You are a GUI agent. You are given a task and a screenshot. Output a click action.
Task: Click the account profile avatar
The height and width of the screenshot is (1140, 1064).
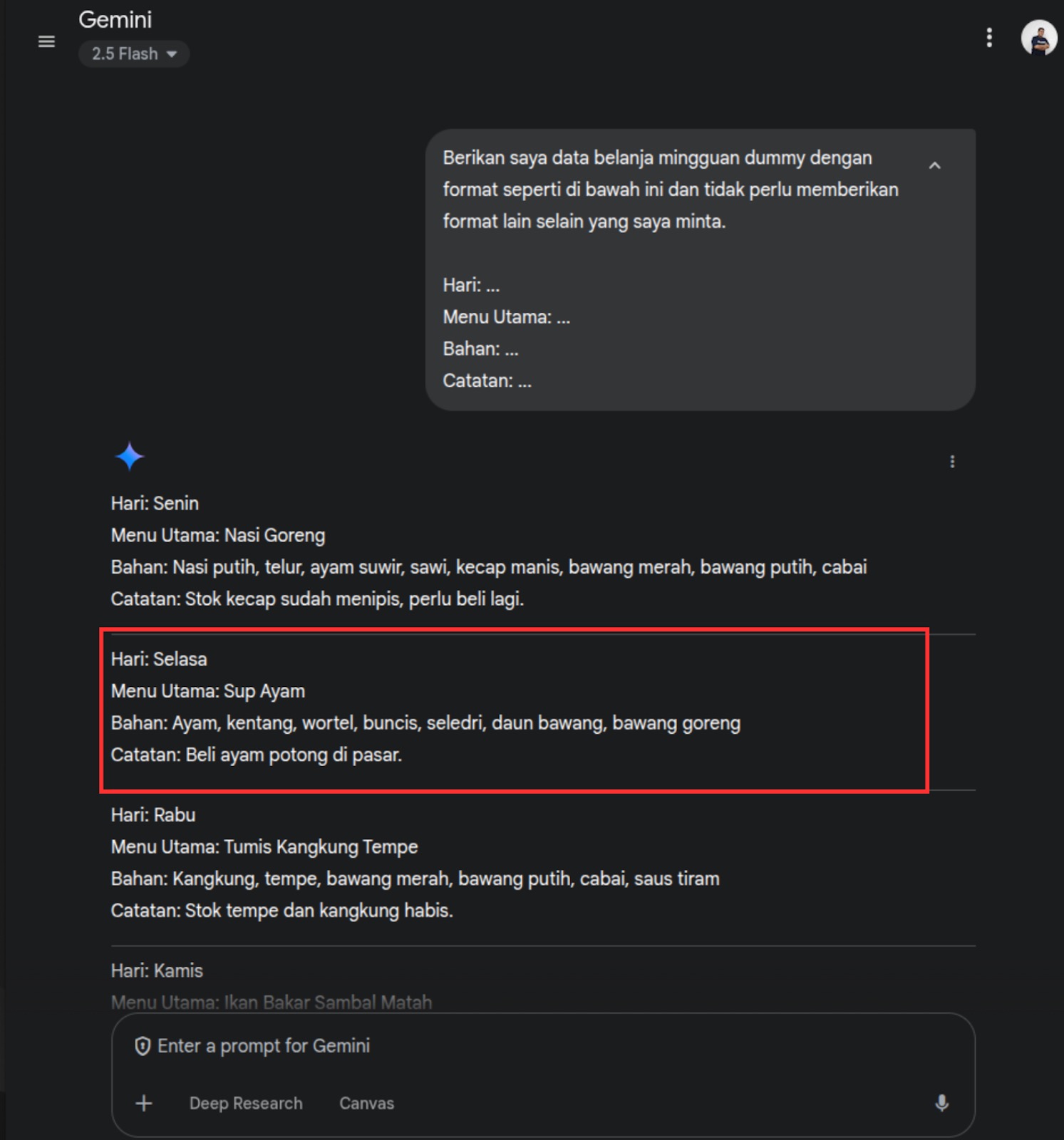point(1038,38)
